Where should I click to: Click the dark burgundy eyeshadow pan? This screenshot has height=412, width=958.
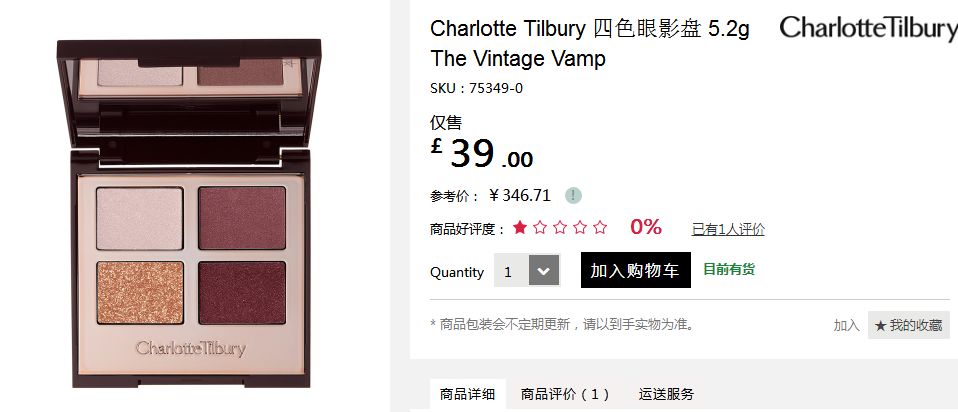(242, 293)
